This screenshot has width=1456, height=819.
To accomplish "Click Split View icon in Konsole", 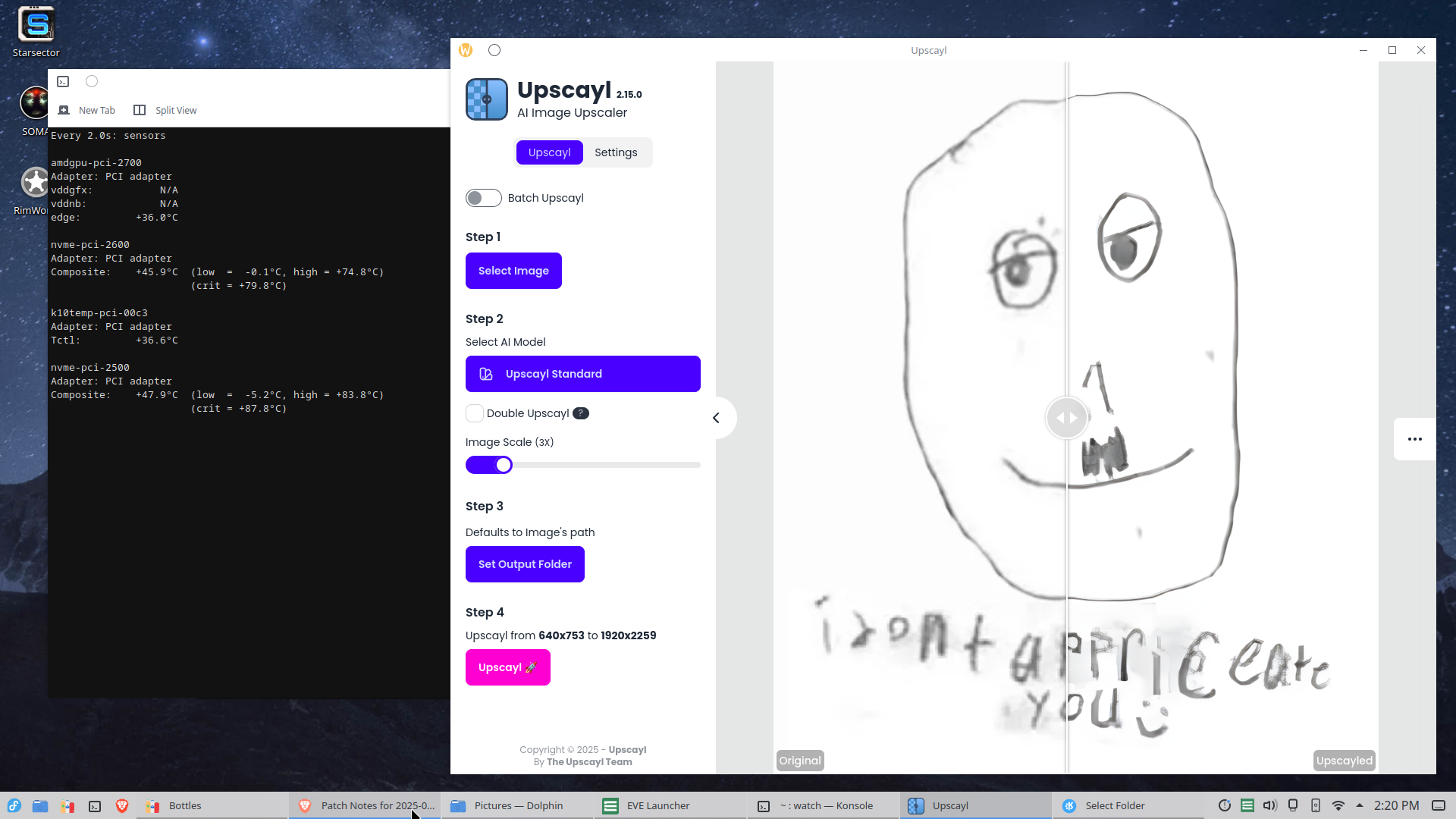I will [140, 110].
